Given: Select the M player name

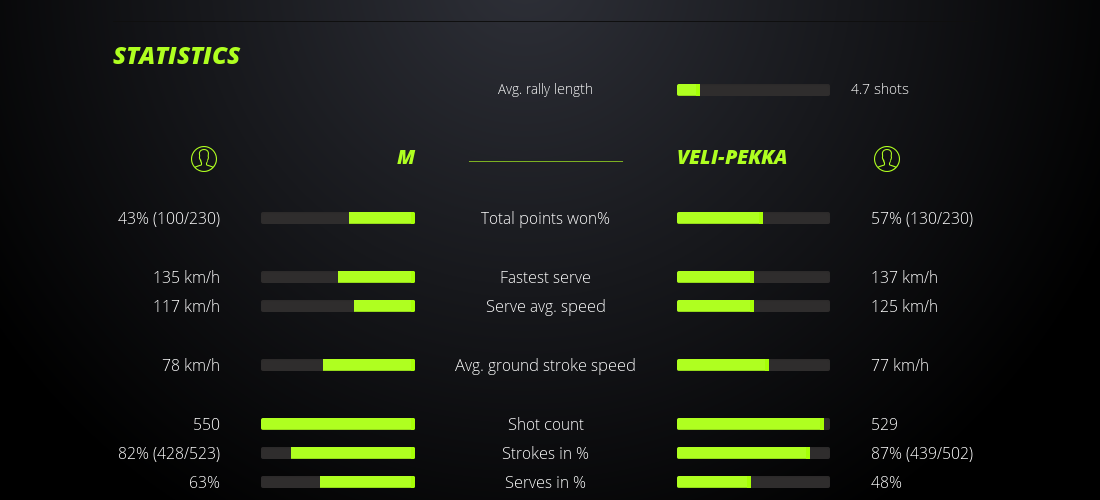Looking at the screenshot, I should point(405,158).
